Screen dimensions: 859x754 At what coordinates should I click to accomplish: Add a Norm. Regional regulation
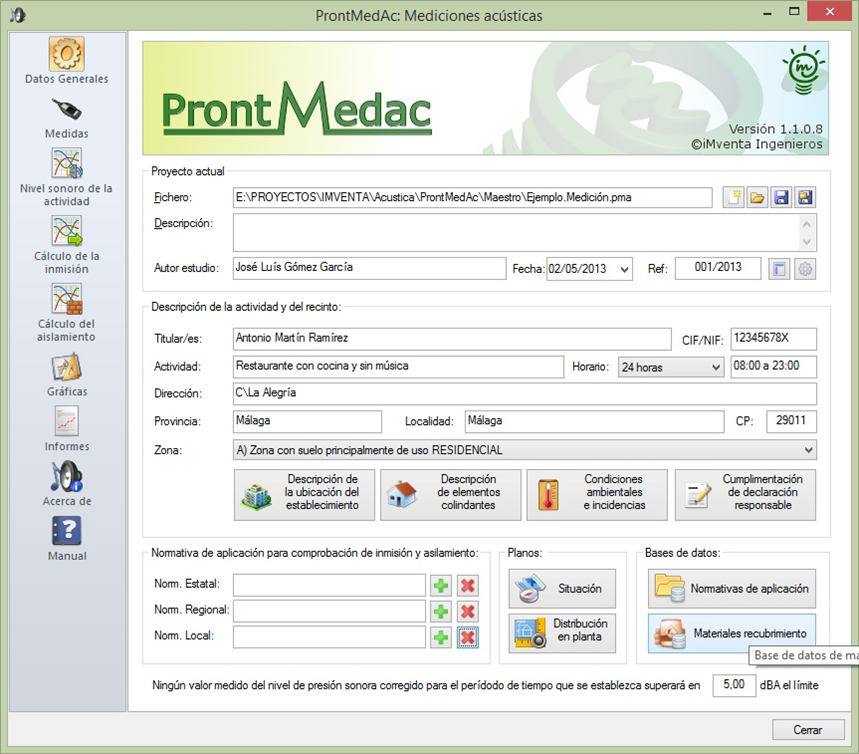point(440,612)
